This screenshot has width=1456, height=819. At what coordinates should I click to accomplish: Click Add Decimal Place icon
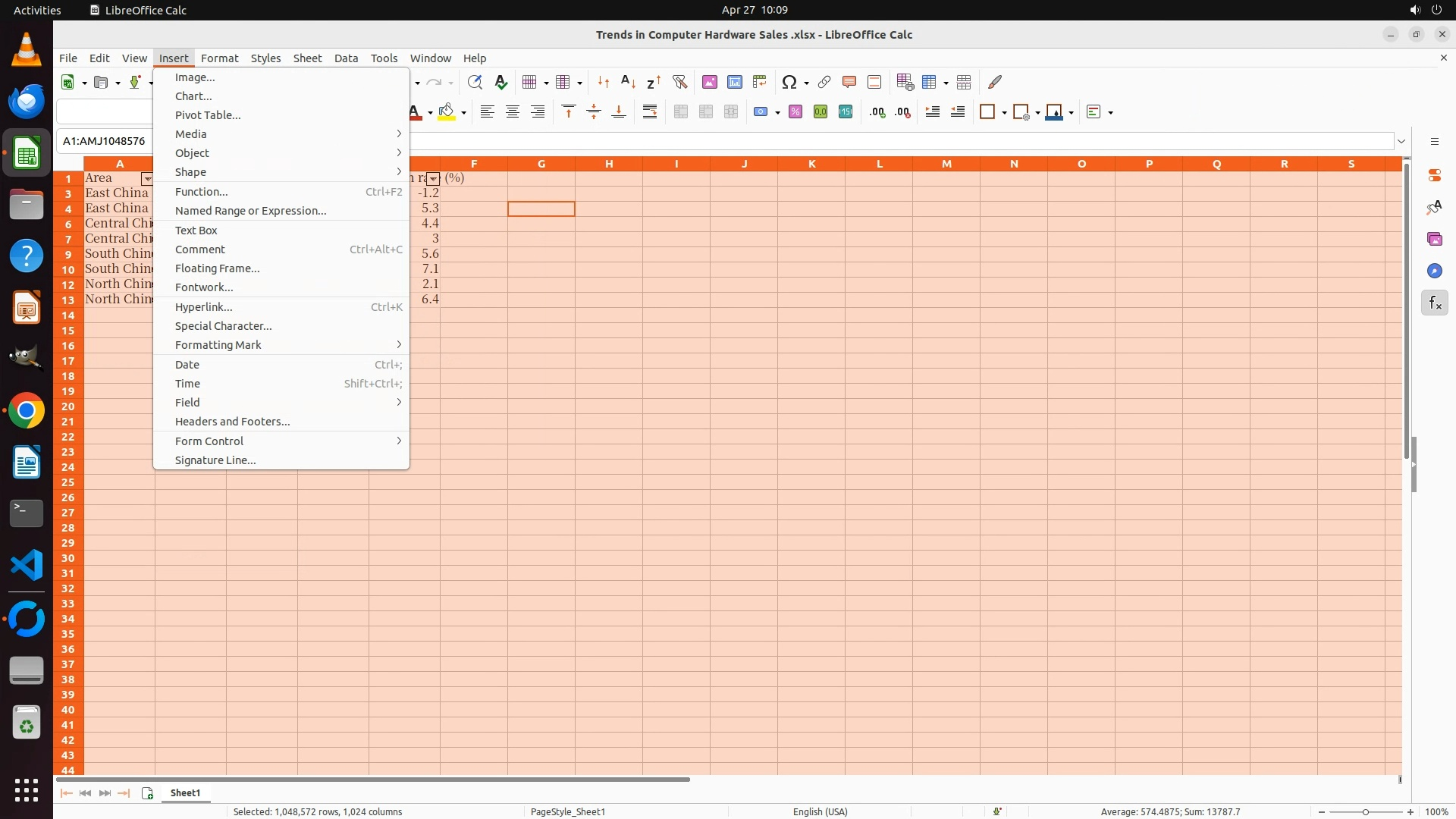(877, 112)
